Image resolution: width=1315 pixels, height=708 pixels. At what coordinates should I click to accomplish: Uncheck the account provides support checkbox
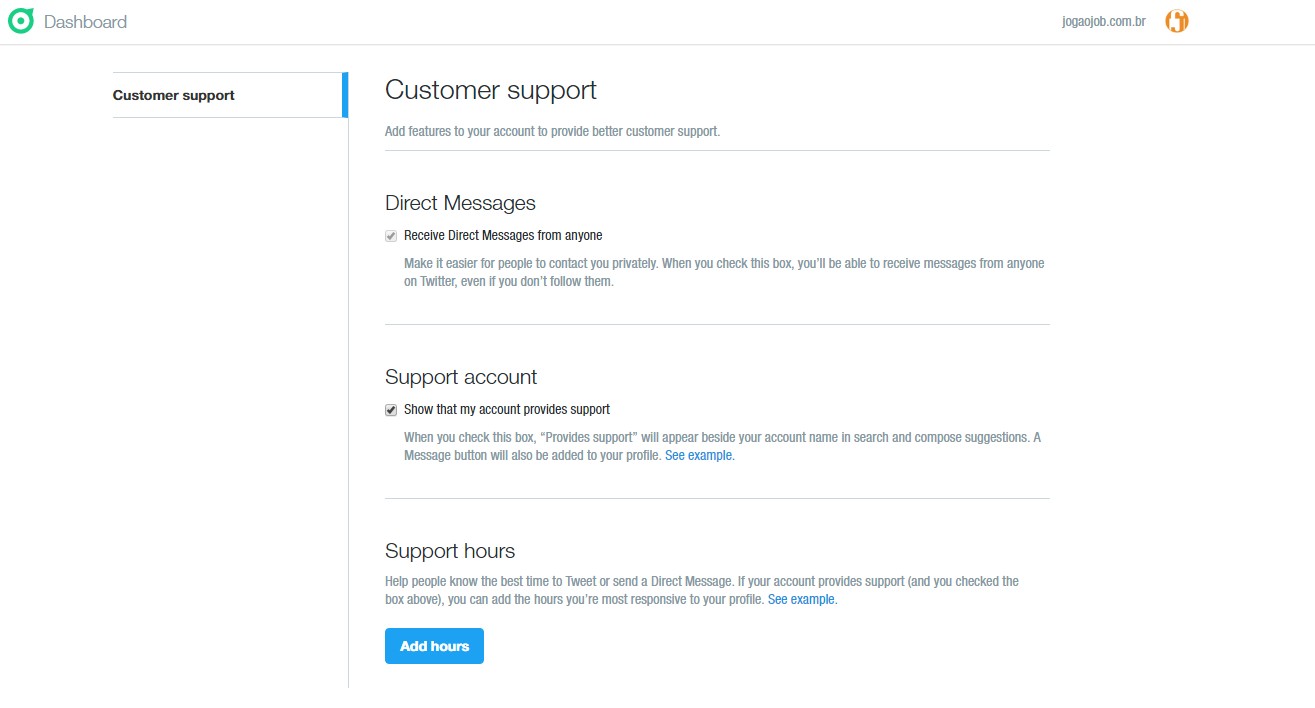point(391,410)
